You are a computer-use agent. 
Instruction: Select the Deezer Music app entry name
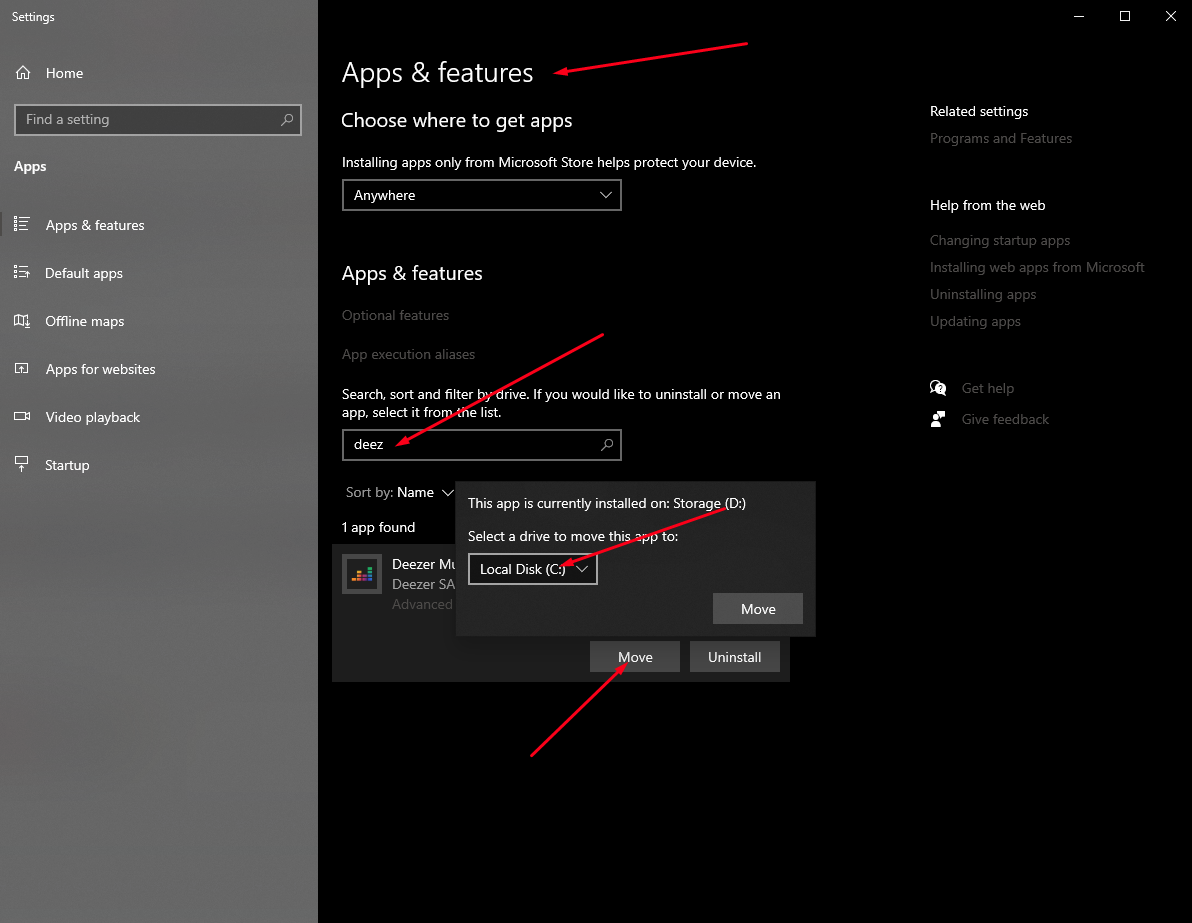[x=423, y=563]
